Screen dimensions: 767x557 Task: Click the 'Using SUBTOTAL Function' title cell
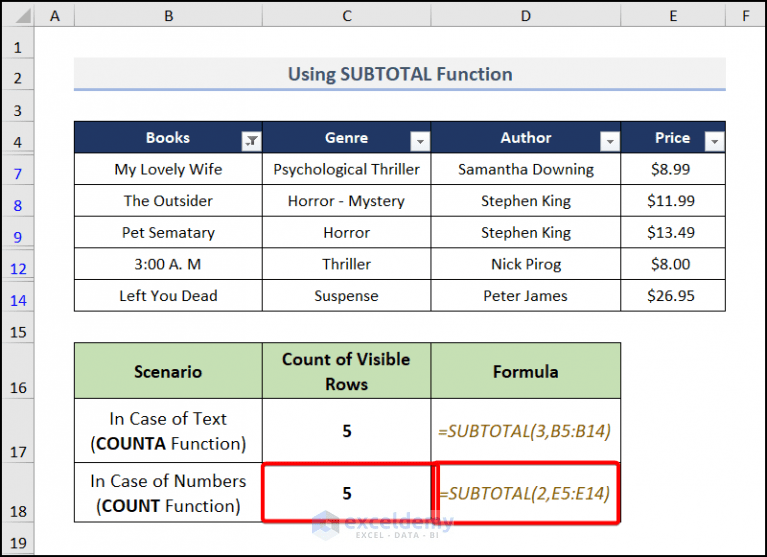[400, 74]
